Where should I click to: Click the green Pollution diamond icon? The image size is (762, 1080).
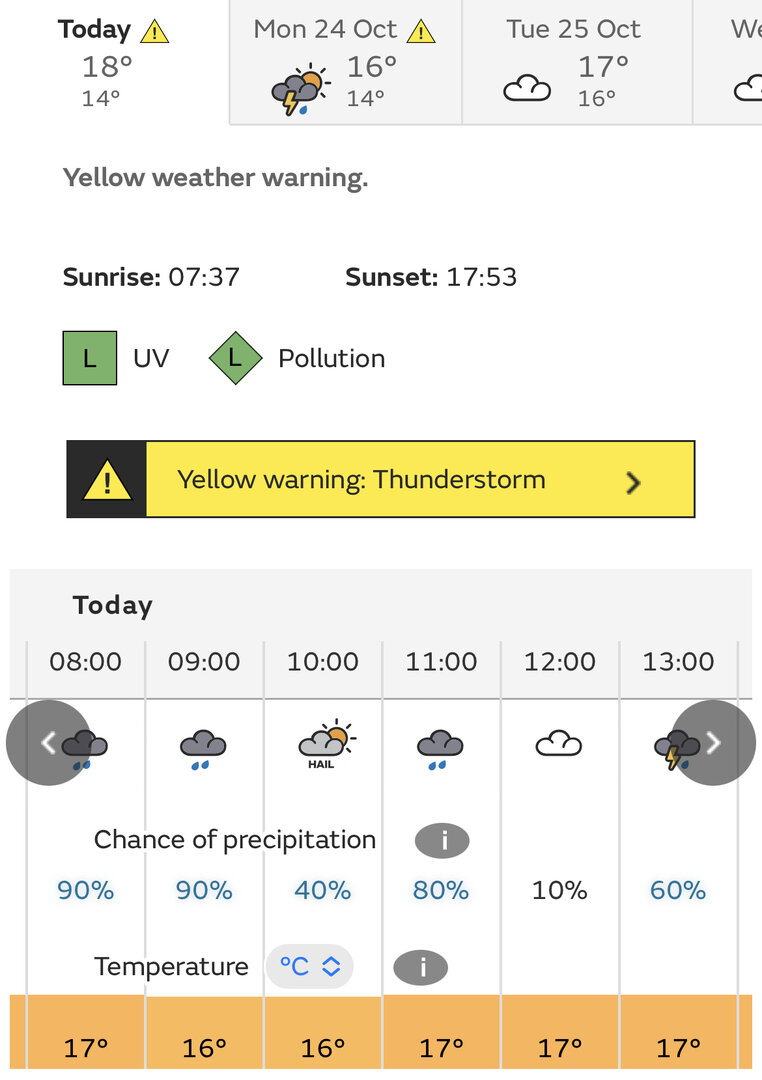coord(236,358)
